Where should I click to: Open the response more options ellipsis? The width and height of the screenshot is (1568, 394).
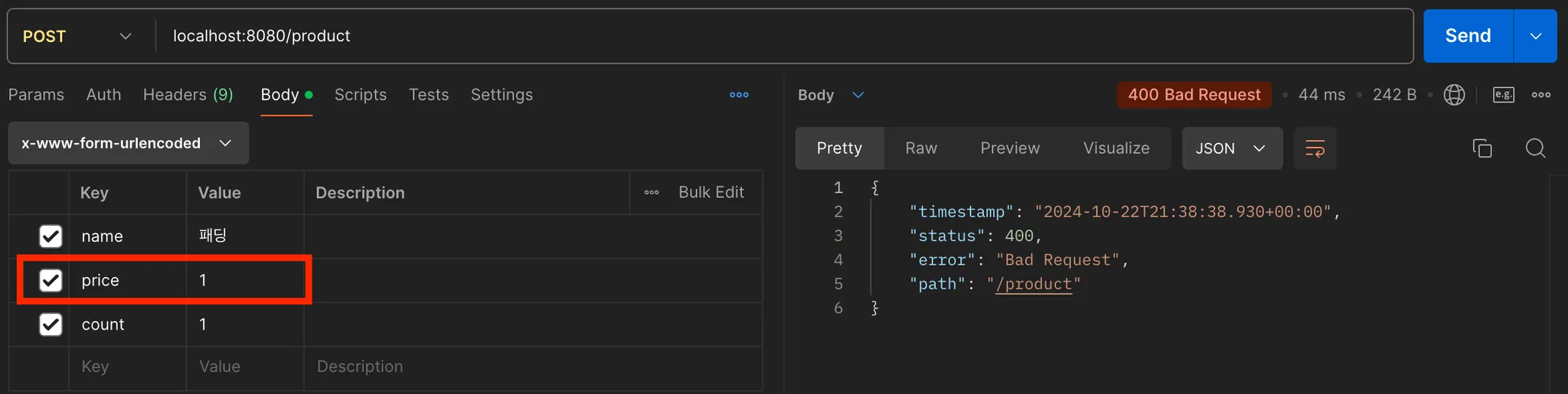point(1541,95)
